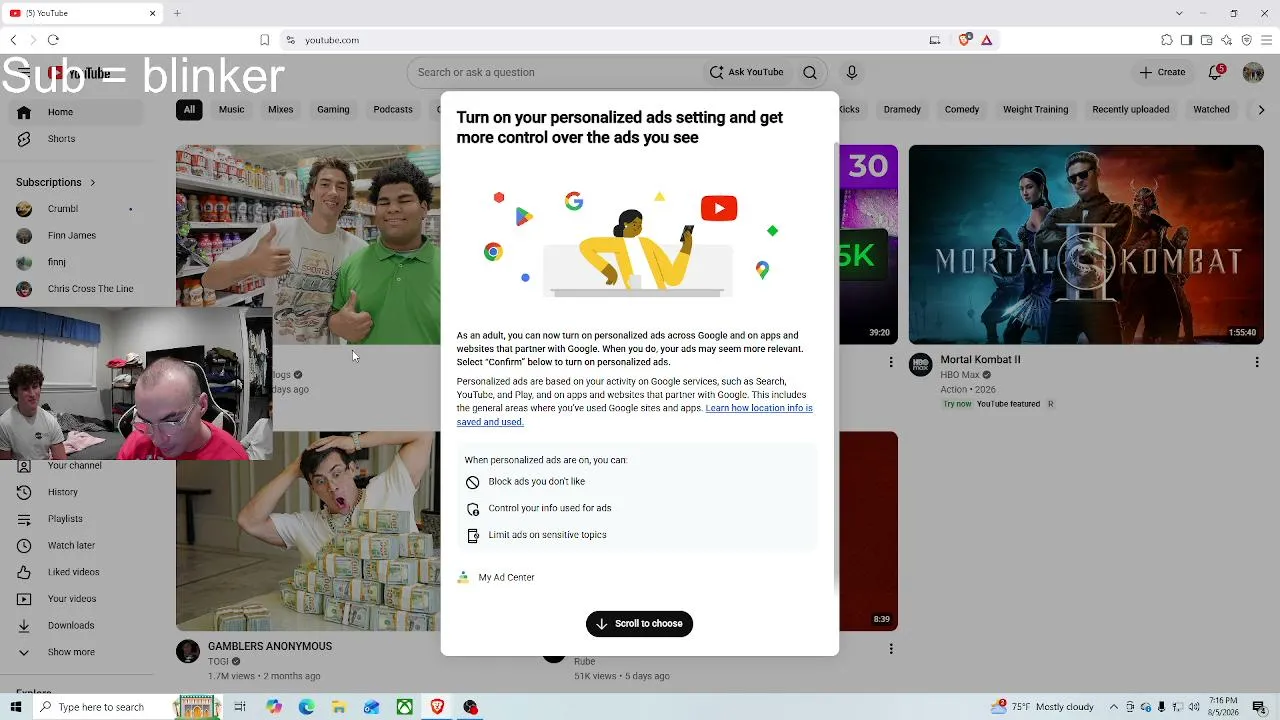Show more category chips with right arrow
The width and height of the screenshot is (1280, 720).
[1261, 110]
